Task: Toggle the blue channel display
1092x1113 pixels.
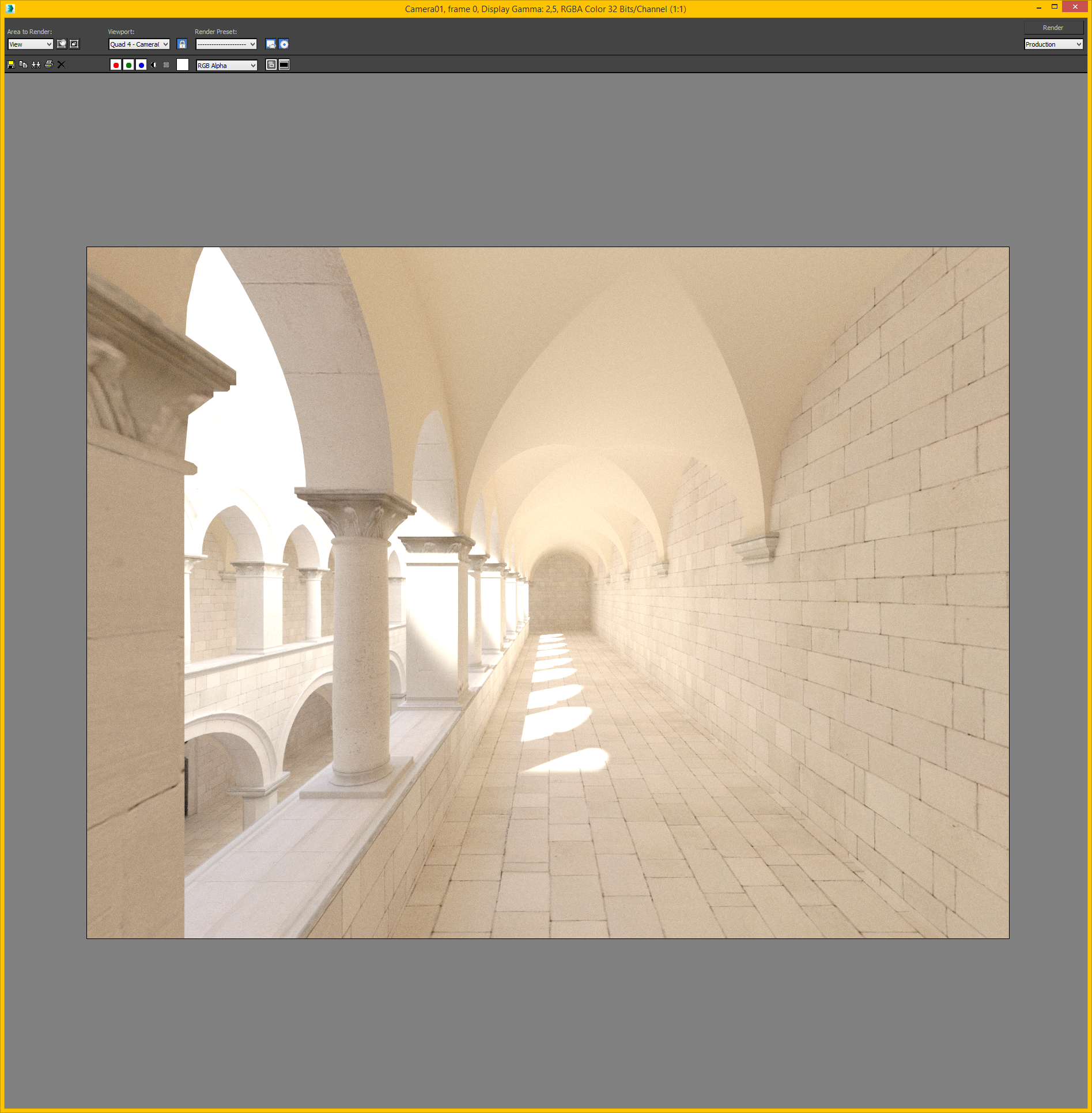Action: pyautogui.click(x=141, y=65)
